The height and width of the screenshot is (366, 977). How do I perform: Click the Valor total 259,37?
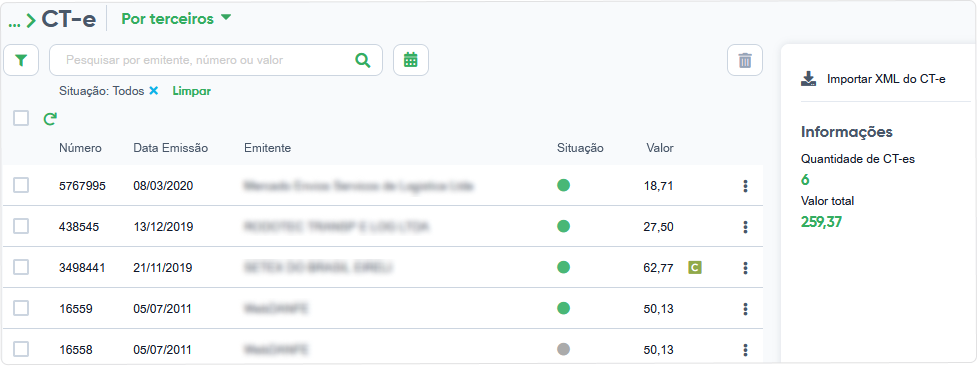pos(821,222)
